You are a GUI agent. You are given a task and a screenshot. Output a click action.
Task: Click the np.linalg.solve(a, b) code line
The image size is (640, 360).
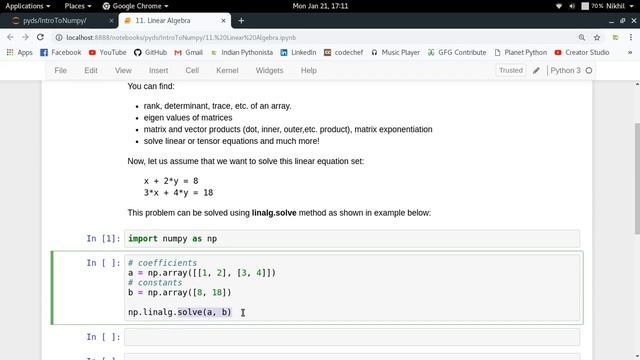coord(180,312)
